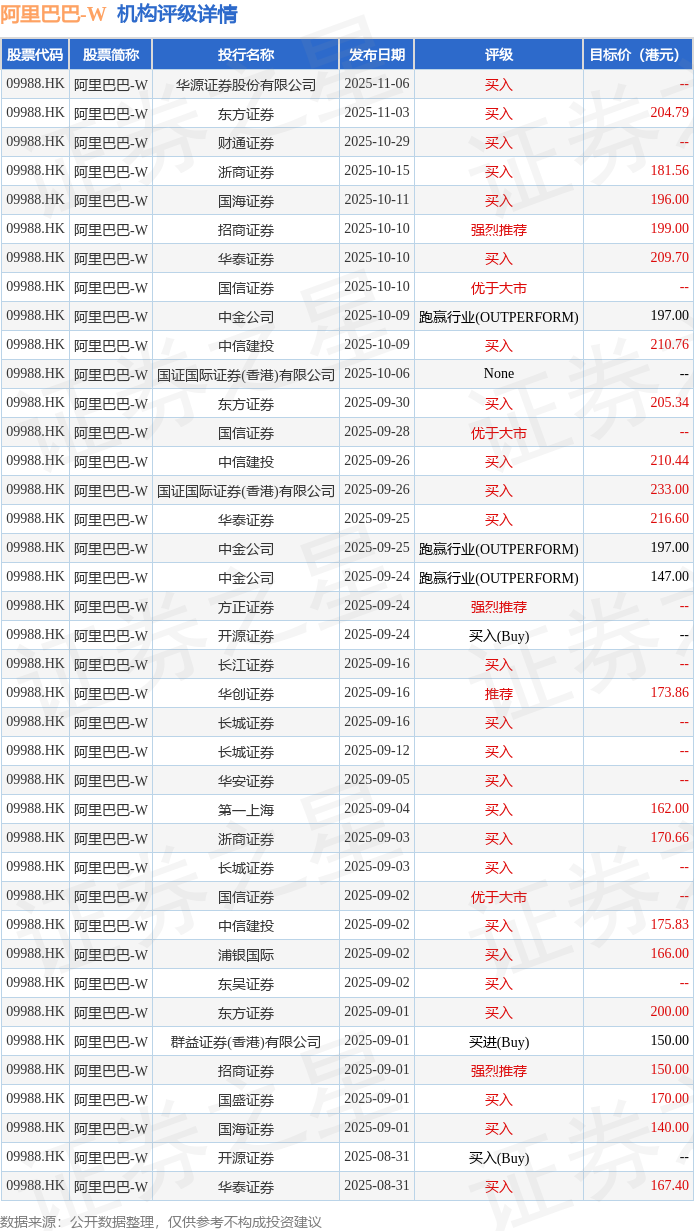This screenshot has width=694, height=1231.
Task: Select target price 216.60
Action: pos(669,519)
